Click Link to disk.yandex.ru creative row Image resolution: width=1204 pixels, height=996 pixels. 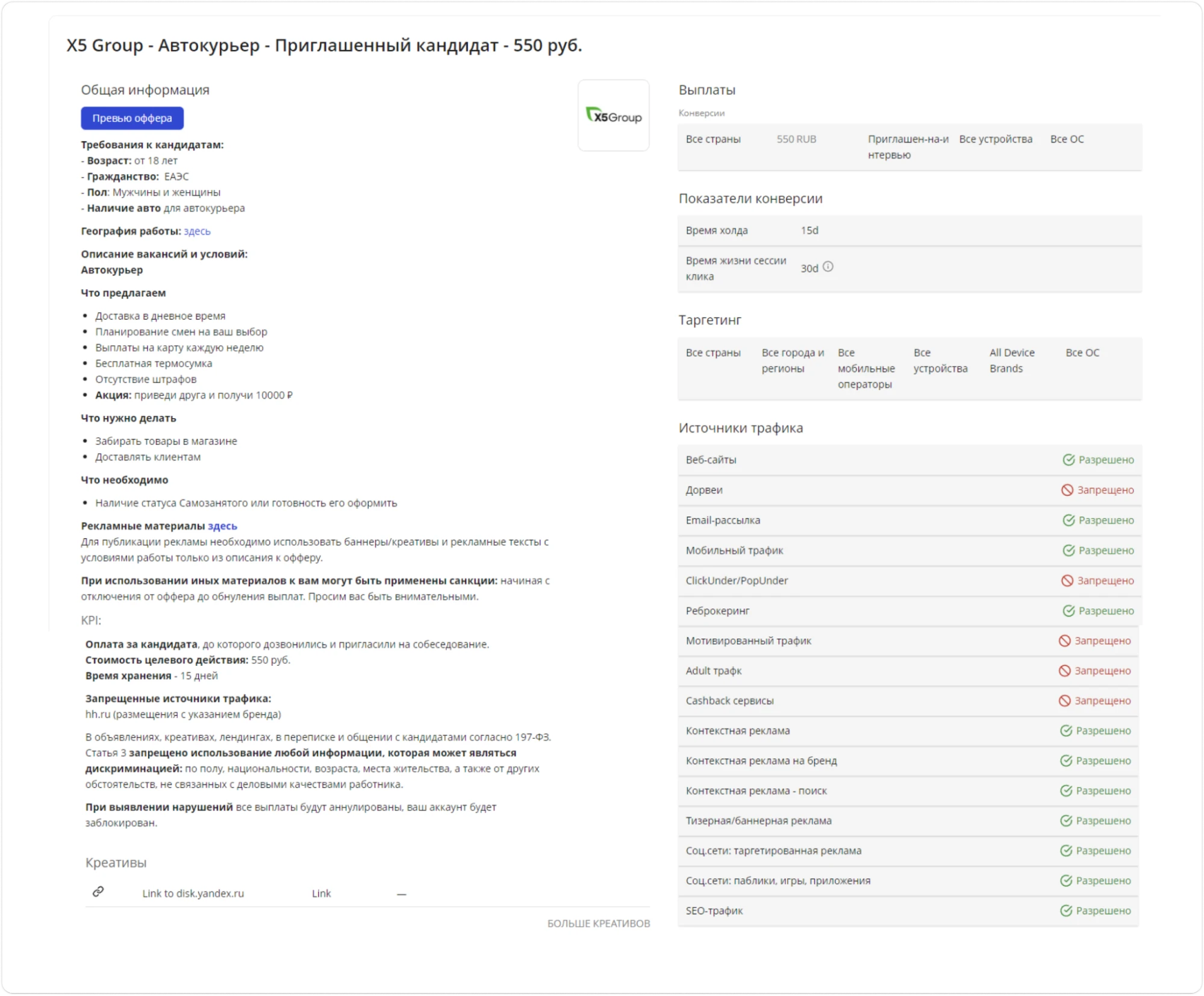pos(367,893)
